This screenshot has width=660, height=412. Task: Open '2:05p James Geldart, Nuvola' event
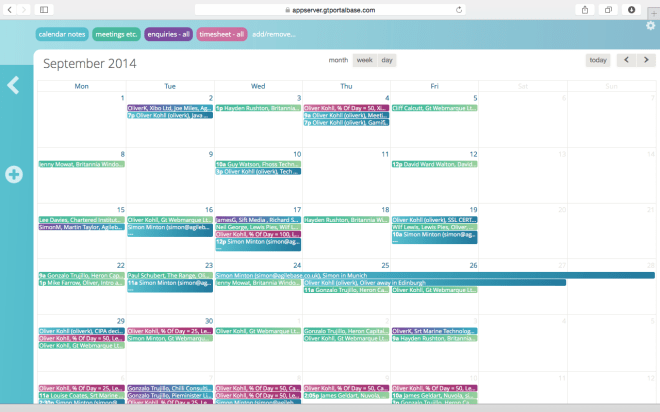click(x=346, y=396)
